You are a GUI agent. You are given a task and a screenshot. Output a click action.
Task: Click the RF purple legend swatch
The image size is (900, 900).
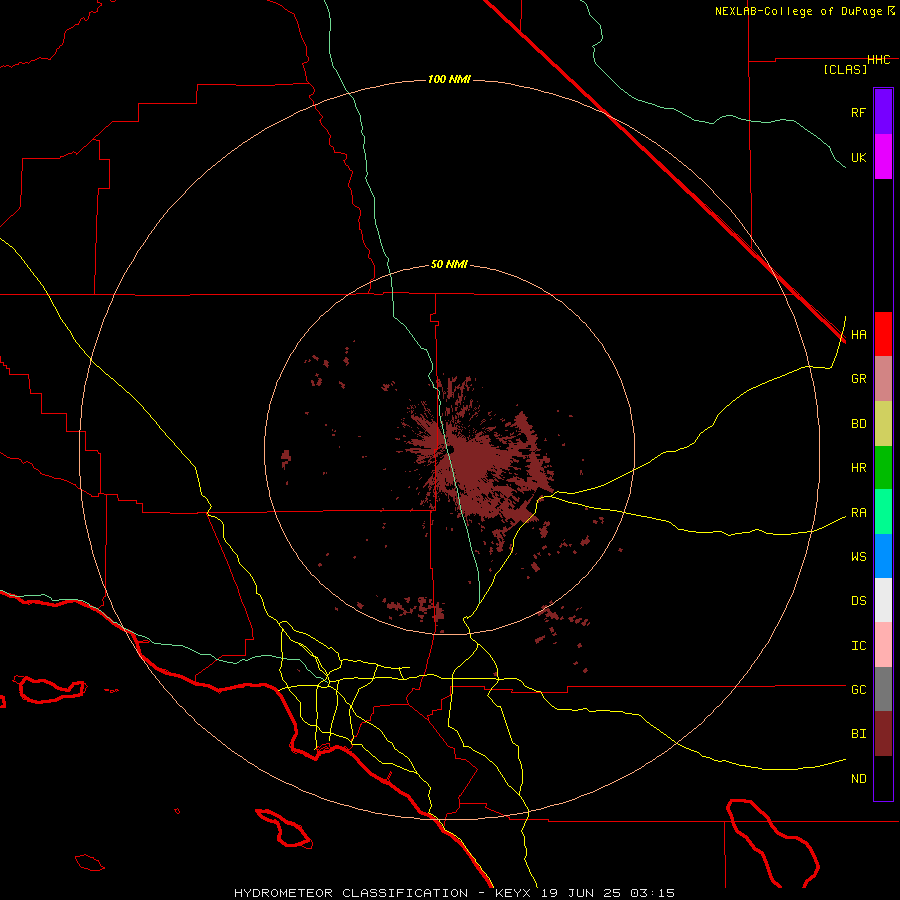(x=883, y=112)
